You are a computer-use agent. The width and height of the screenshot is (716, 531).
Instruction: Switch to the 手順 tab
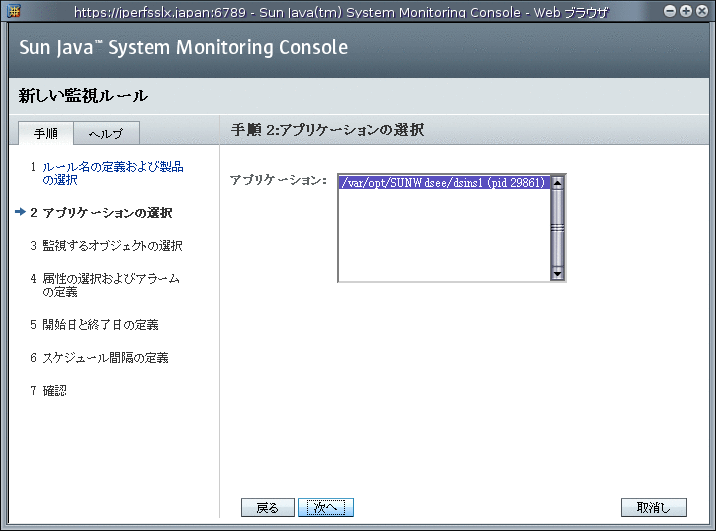coord(46,133)
